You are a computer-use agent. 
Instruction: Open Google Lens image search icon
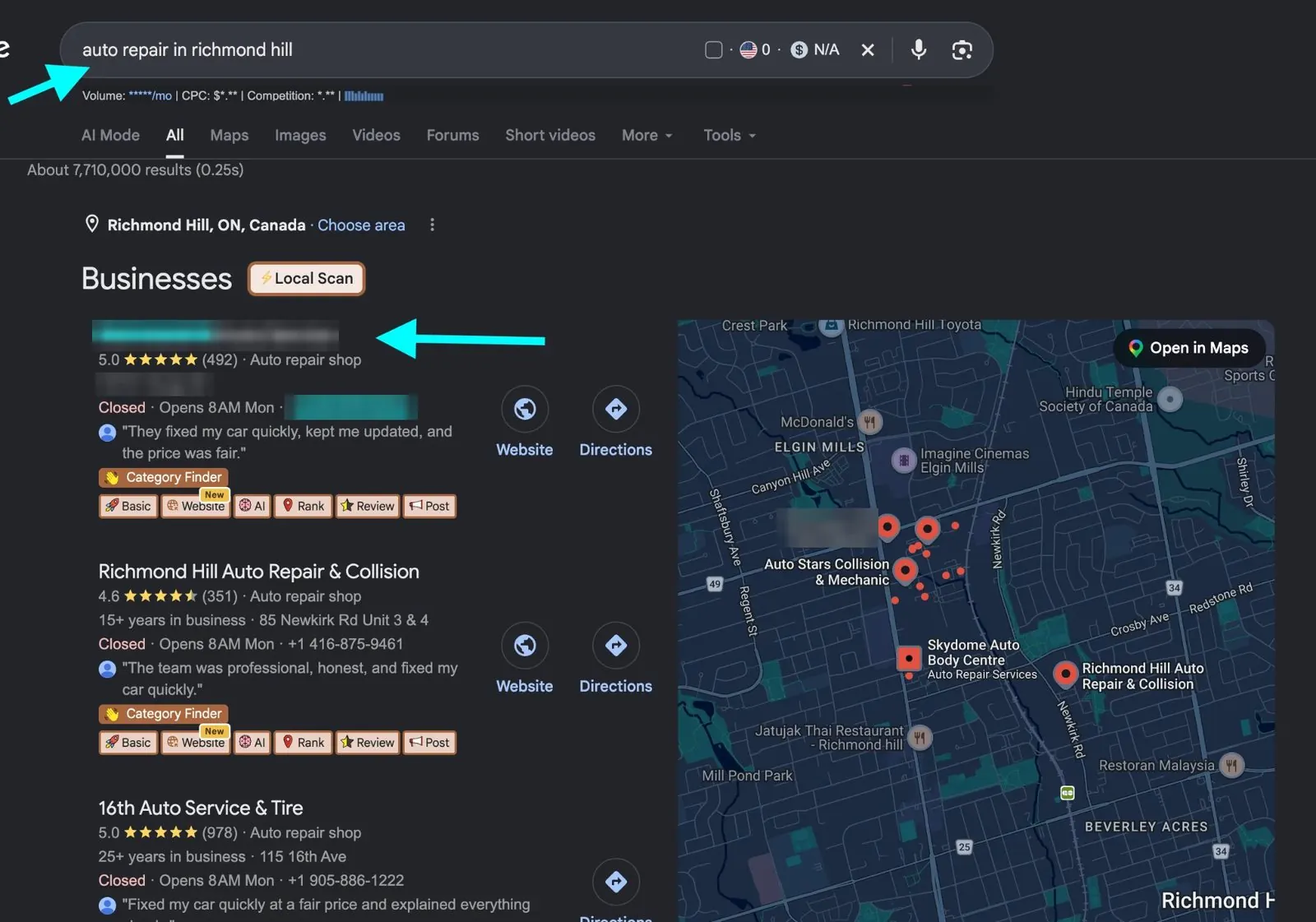pyautogui.click(x=962, y=50)
